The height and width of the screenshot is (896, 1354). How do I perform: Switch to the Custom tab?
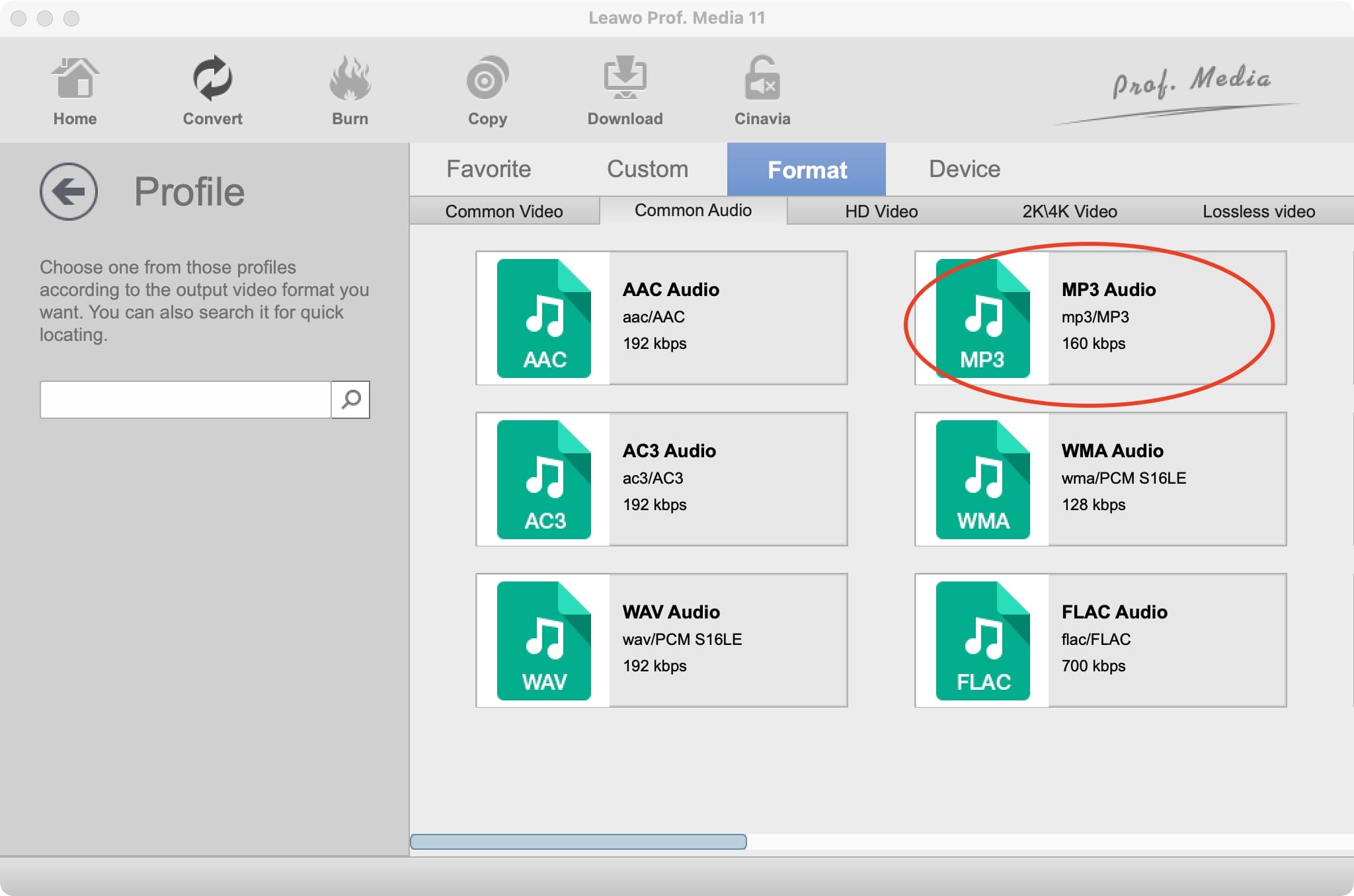647,169
